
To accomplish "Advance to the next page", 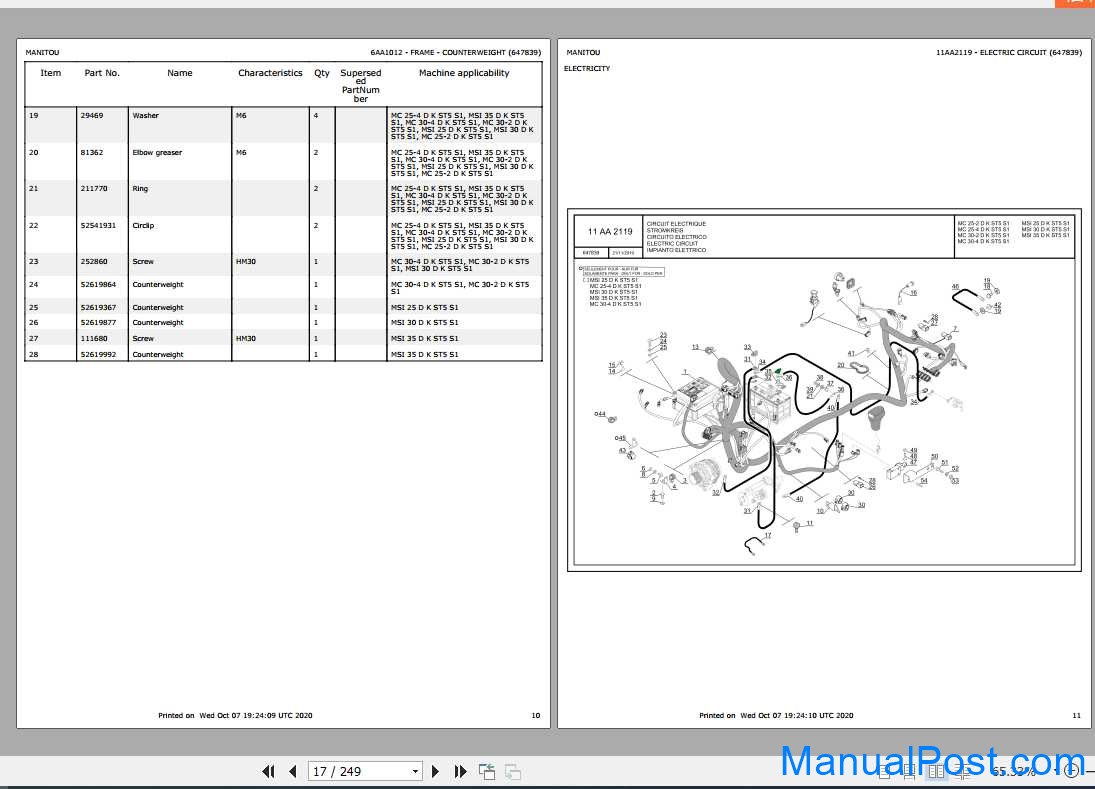I will (435, 772).
